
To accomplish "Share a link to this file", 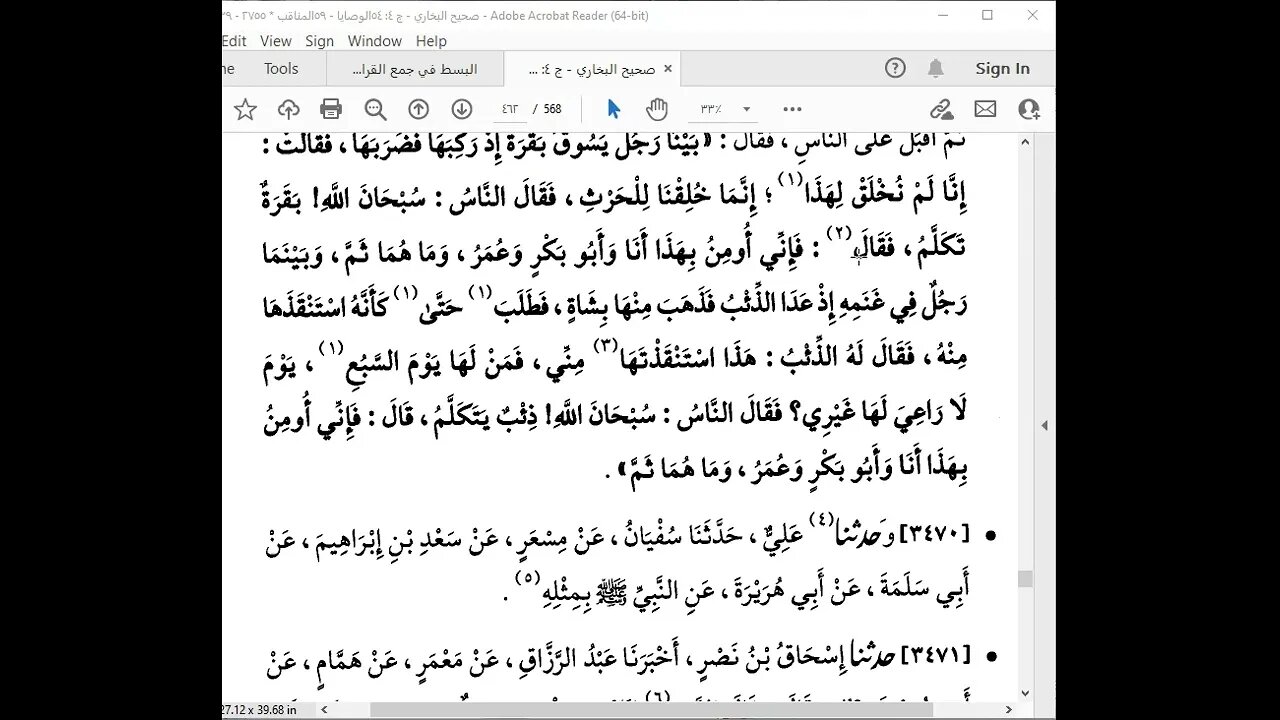I will click(x=941, y=109).
